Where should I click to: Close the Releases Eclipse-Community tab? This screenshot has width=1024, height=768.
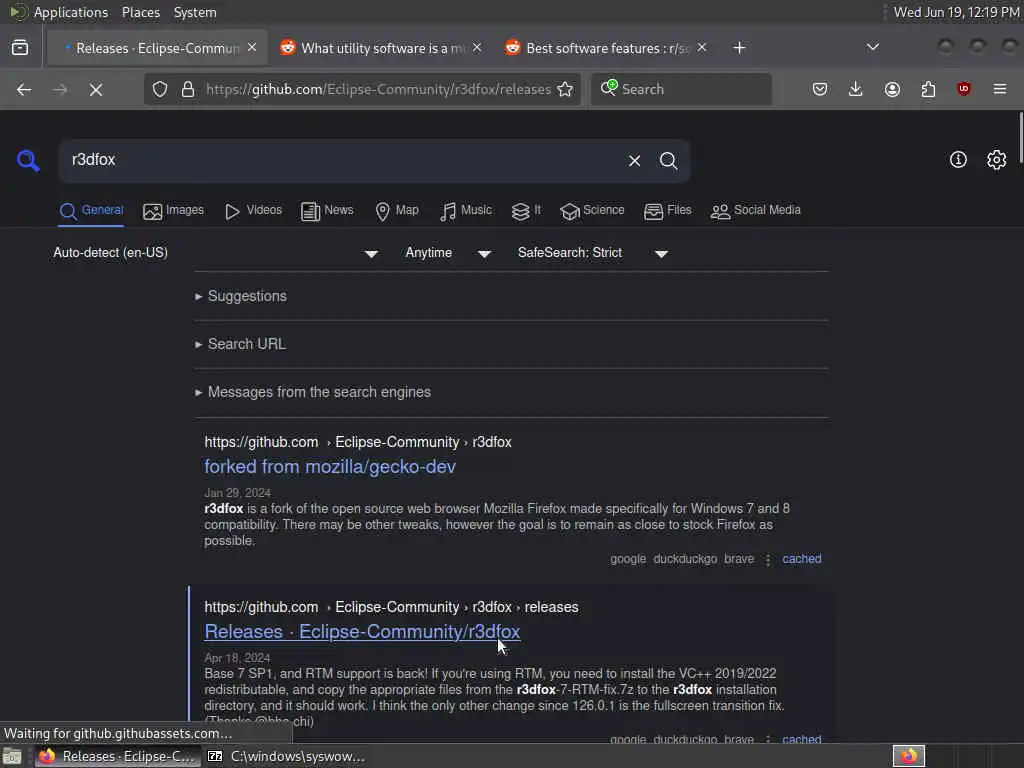coord(252,48)
